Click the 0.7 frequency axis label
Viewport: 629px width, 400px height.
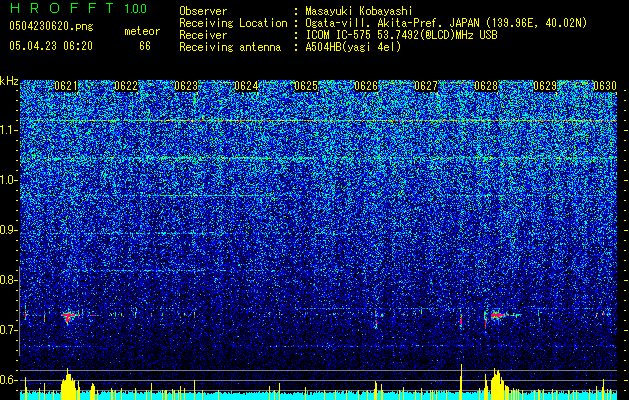pyautogui.click(x=9, y=330)
